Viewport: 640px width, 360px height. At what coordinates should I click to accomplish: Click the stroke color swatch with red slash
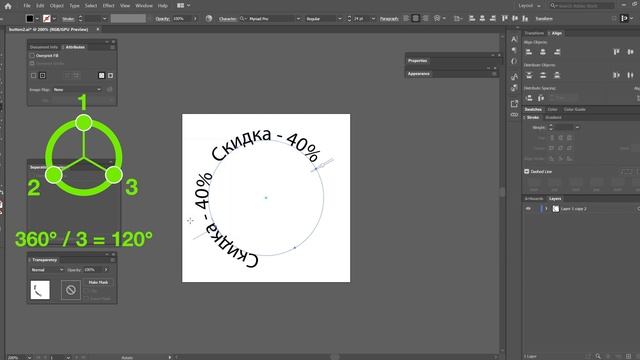[x=47, y=18]
